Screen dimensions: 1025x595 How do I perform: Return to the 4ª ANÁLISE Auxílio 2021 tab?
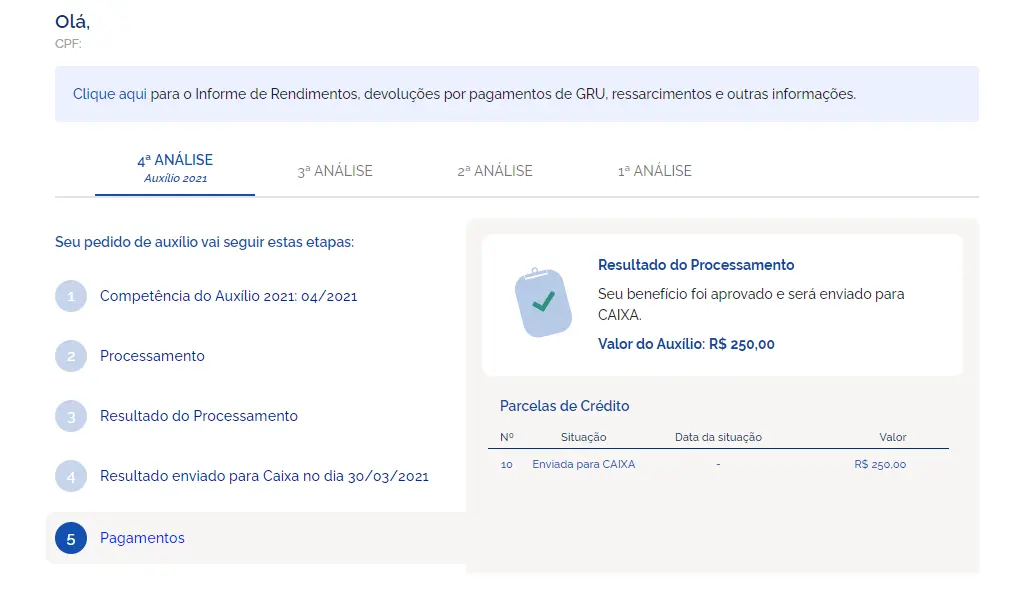point(175,167)
